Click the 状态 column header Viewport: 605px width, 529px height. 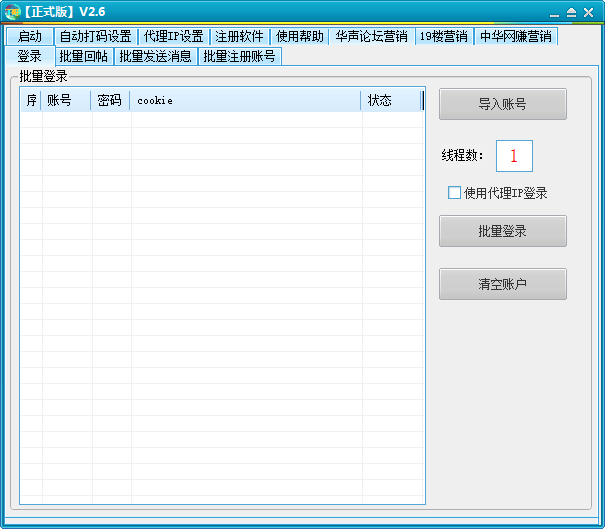tap(391, 100)
